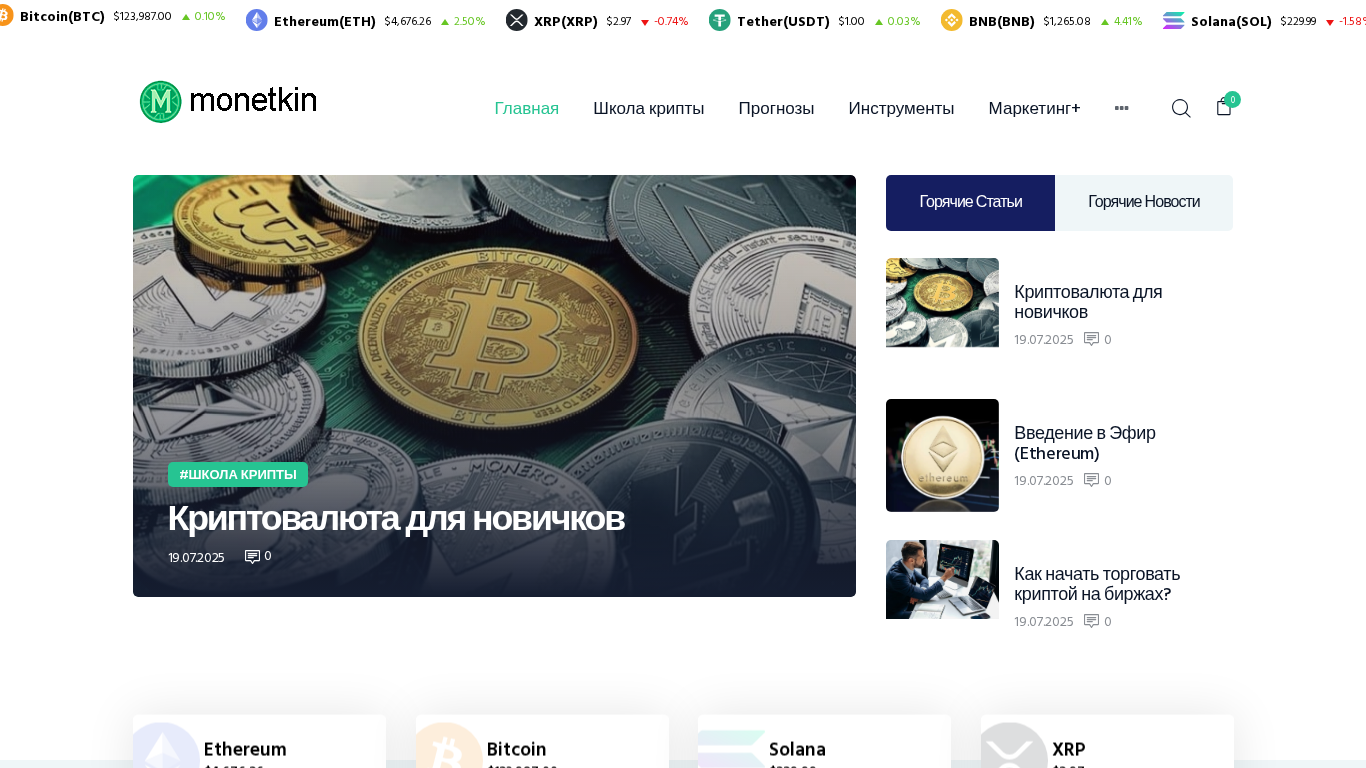
Task: Switch to Горячие Новости tab
Action: click(1144, 203)
